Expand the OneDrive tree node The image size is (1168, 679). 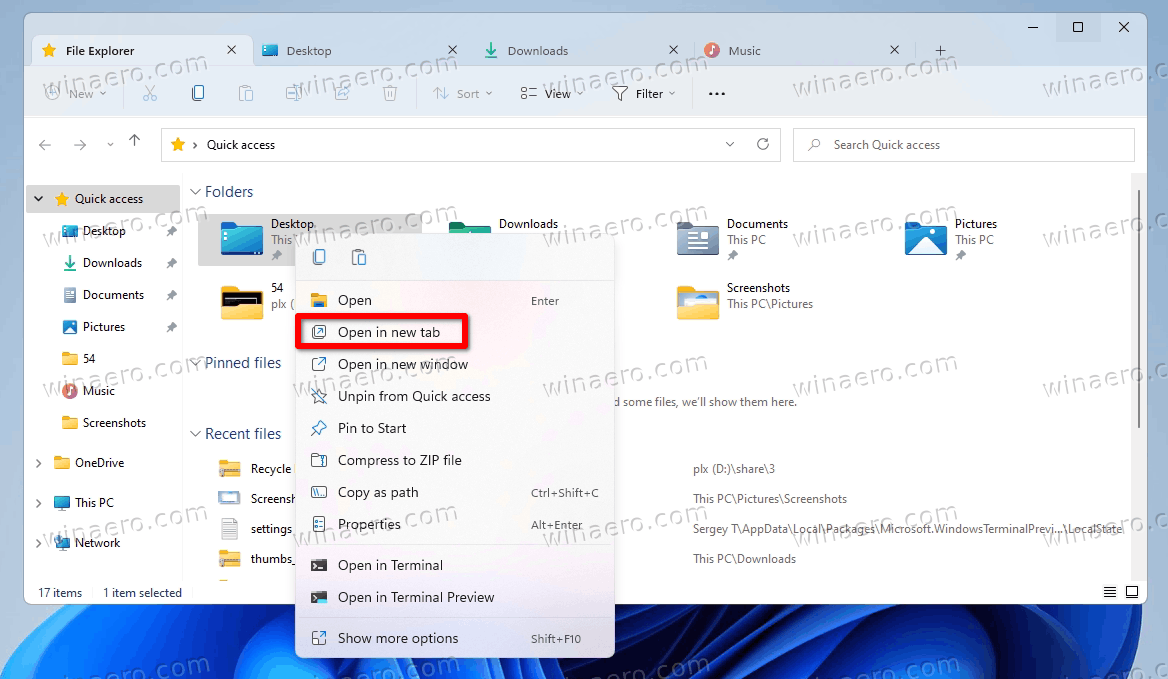click(x=39, y=463)
